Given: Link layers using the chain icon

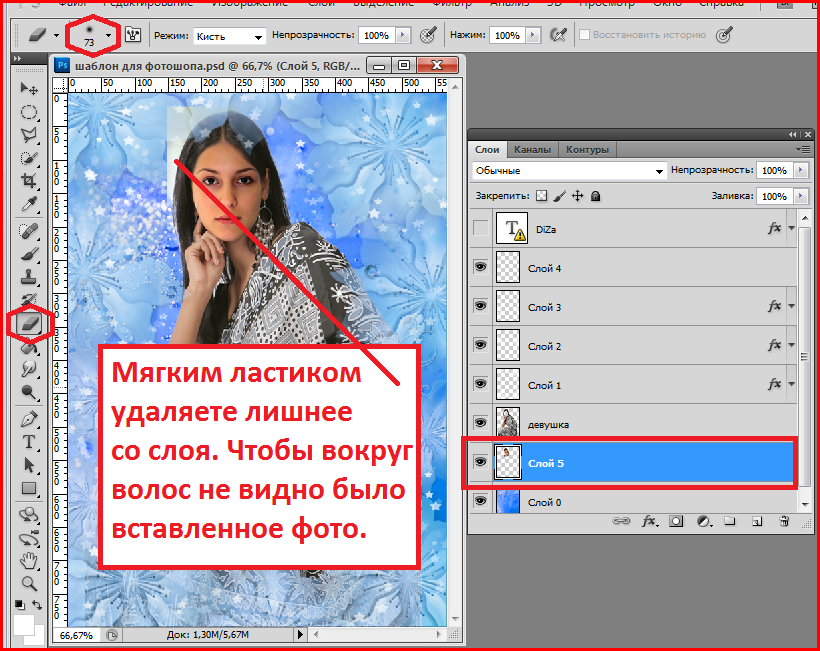Looking at the screenshot, I should pyautogui.click(x=621, y=521).
